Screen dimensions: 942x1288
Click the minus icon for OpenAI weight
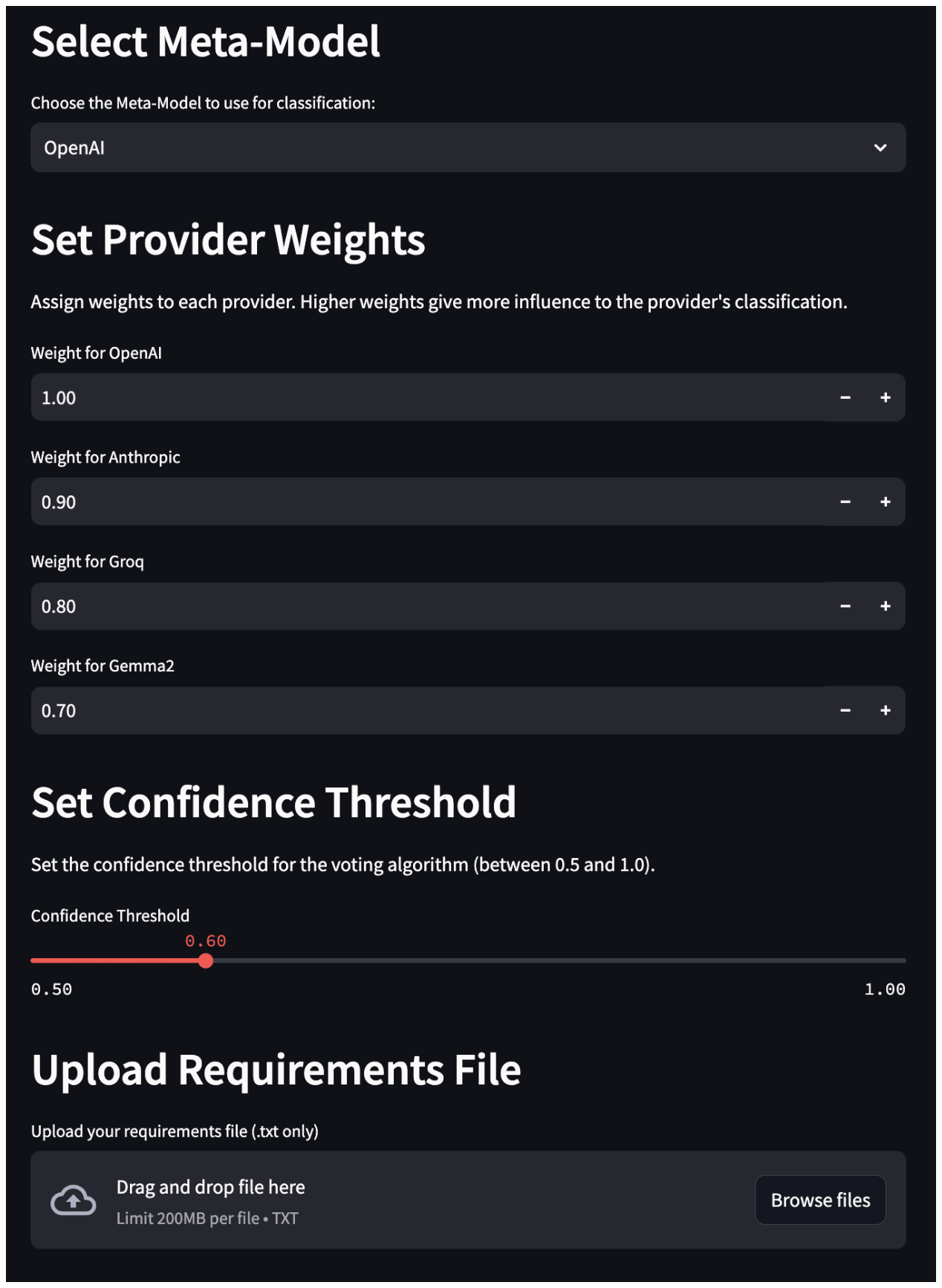pyautogui.click(x=845, y=397)
